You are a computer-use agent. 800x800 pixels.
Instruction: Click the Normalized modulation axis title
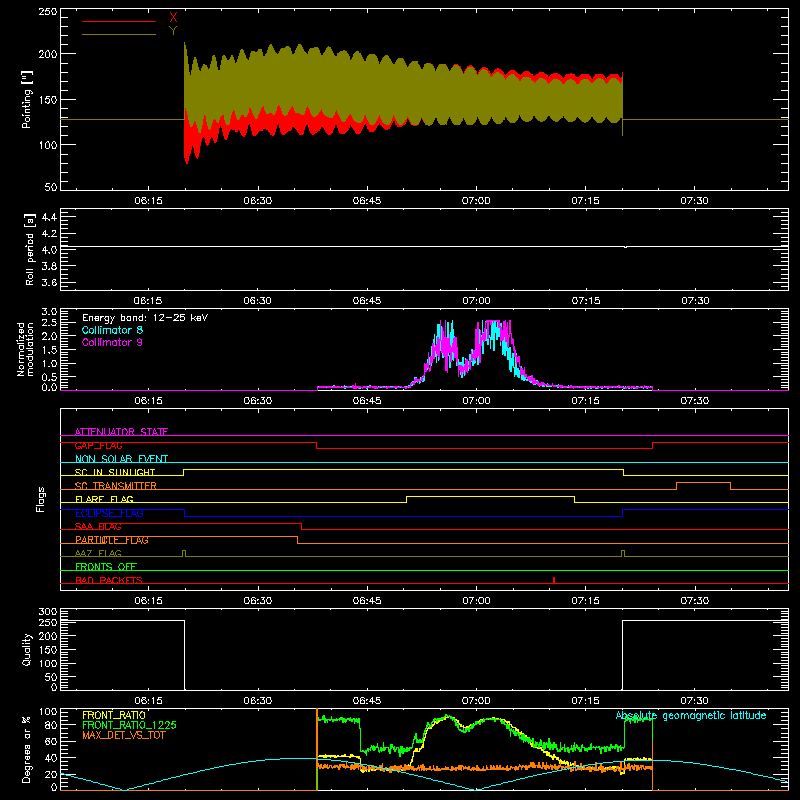[25, 349]
